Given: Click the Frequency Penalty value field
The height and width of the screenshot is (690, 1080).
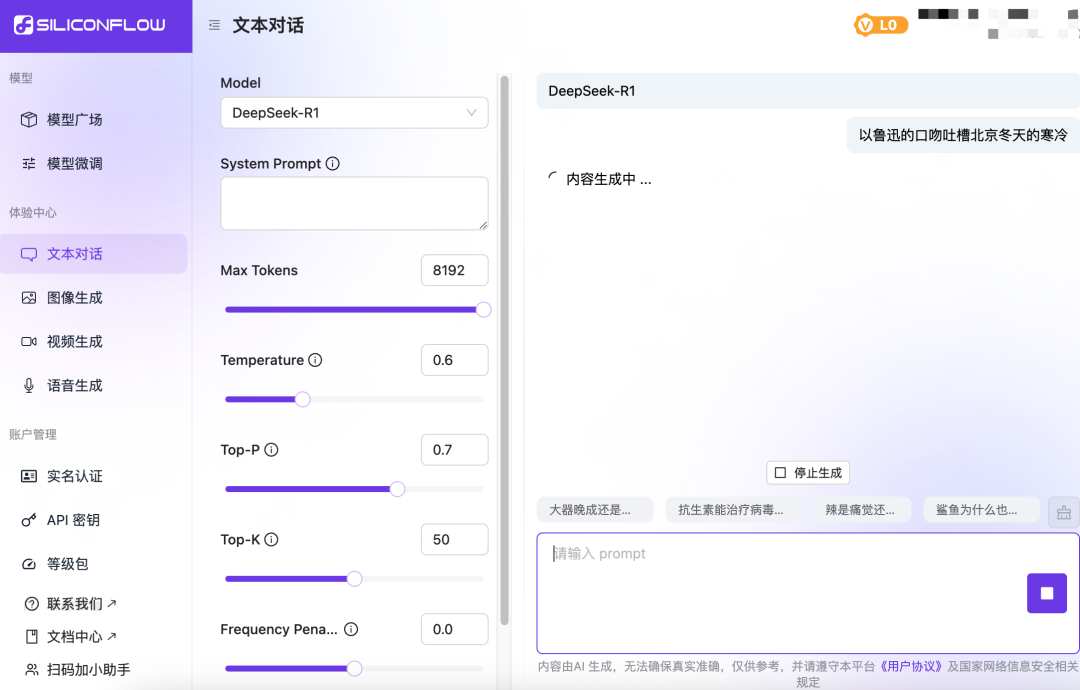Looking at the screenshot, I should (x=455, y=629).
